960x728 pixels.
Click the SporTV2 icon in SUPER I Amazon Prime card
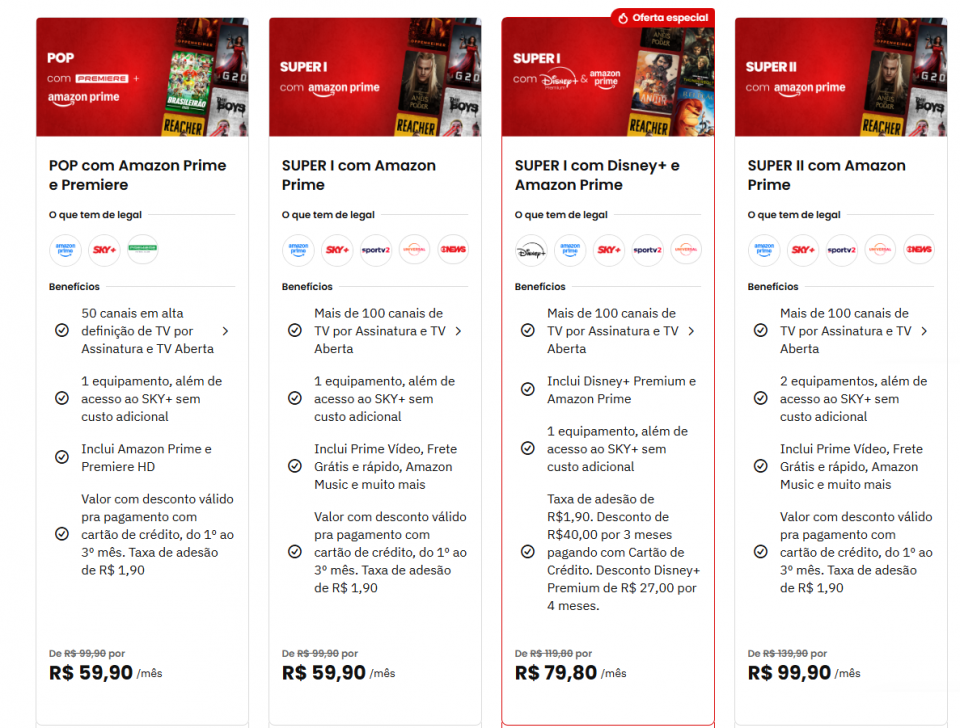pyautogui.click(x=375, y=250)
